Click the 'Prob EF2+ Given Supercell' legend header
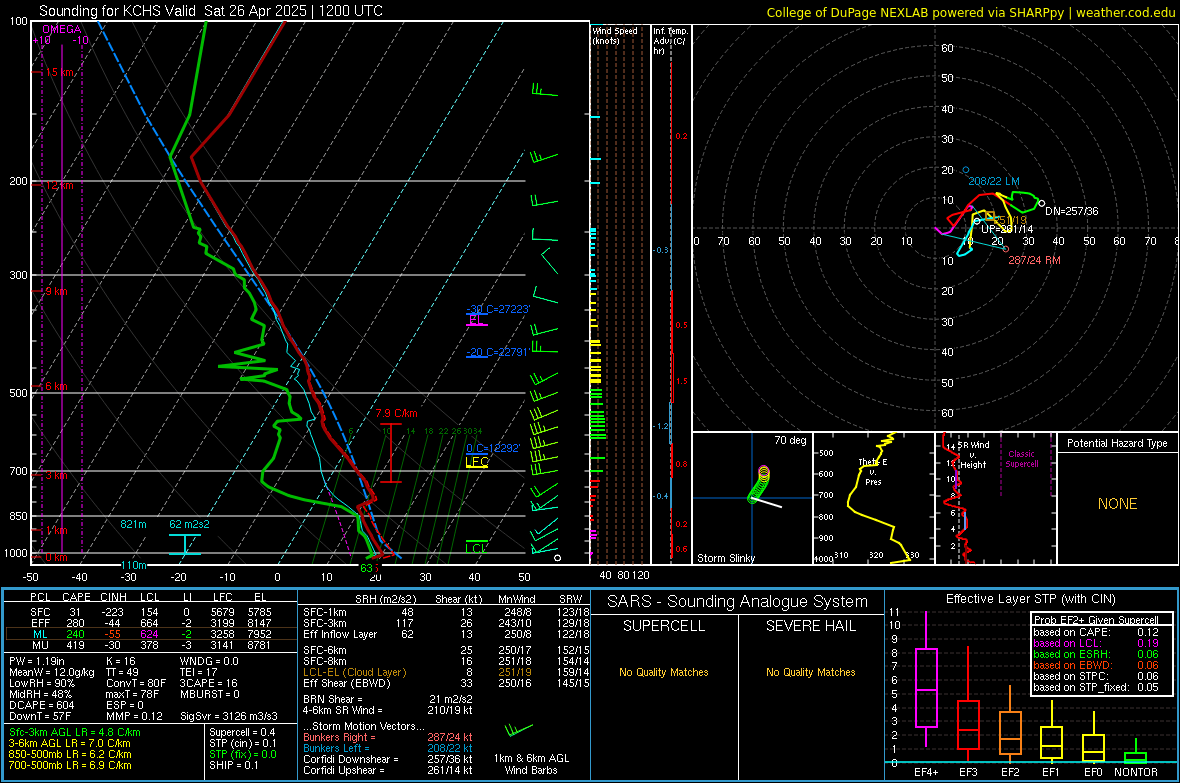The height and width of the screenshot is (783, 1180). click(x=1096, y=620)
